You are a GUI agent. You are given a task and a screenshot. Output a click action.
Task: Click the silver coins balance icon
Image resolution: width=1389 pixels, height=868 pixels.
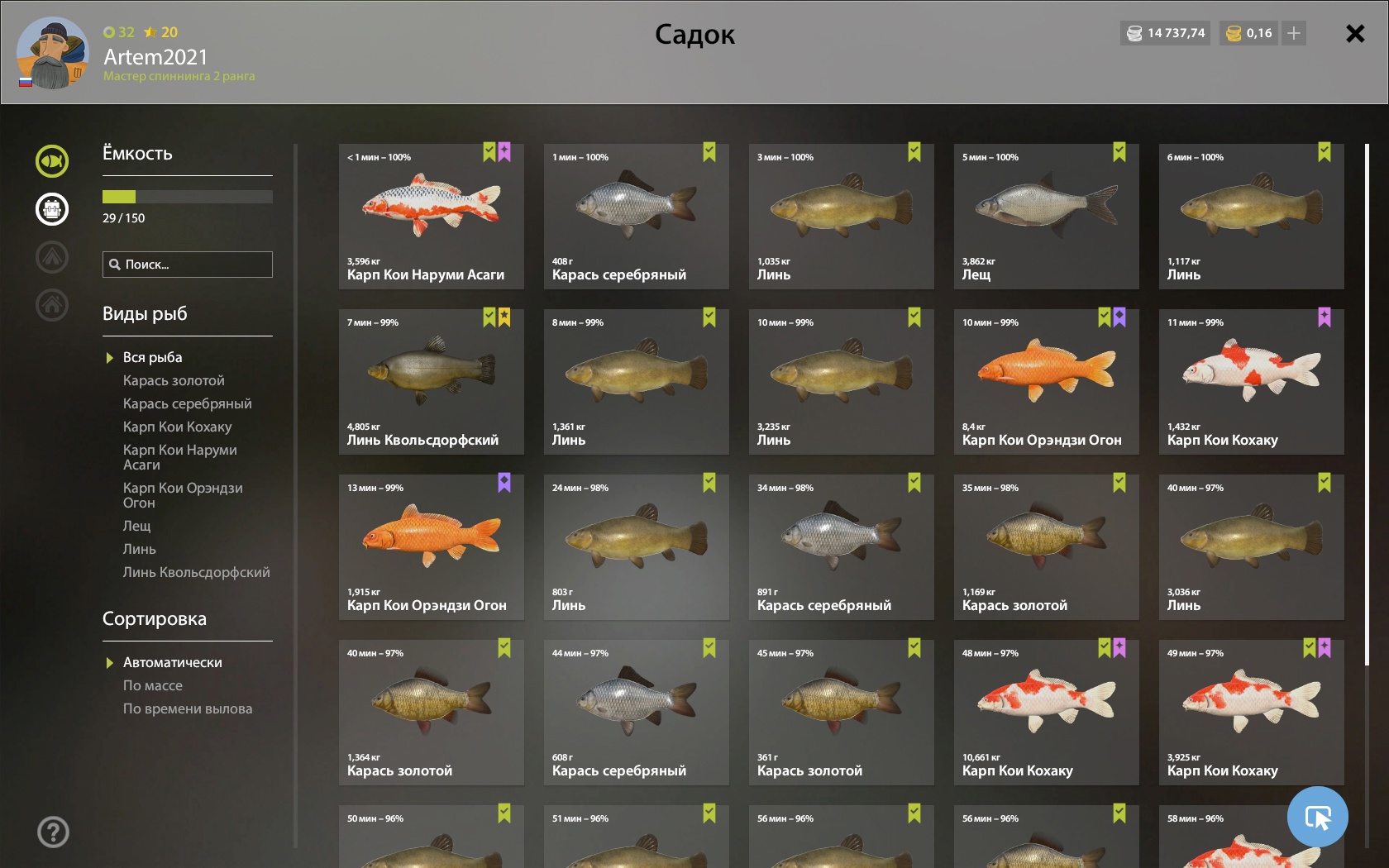coord(1134,33)
